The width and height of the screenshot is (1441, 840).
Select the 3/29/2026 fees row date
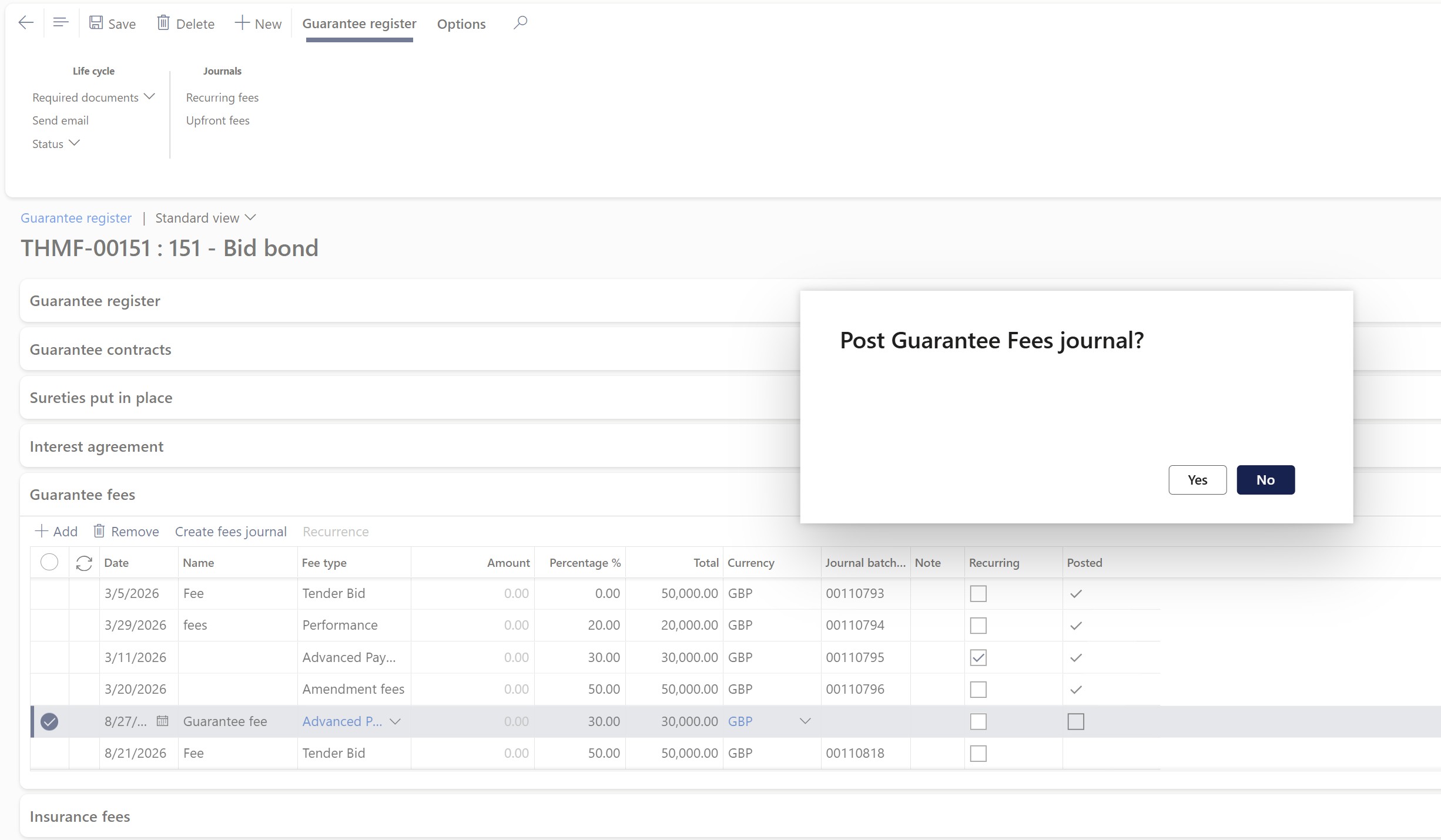pos(135,625)
